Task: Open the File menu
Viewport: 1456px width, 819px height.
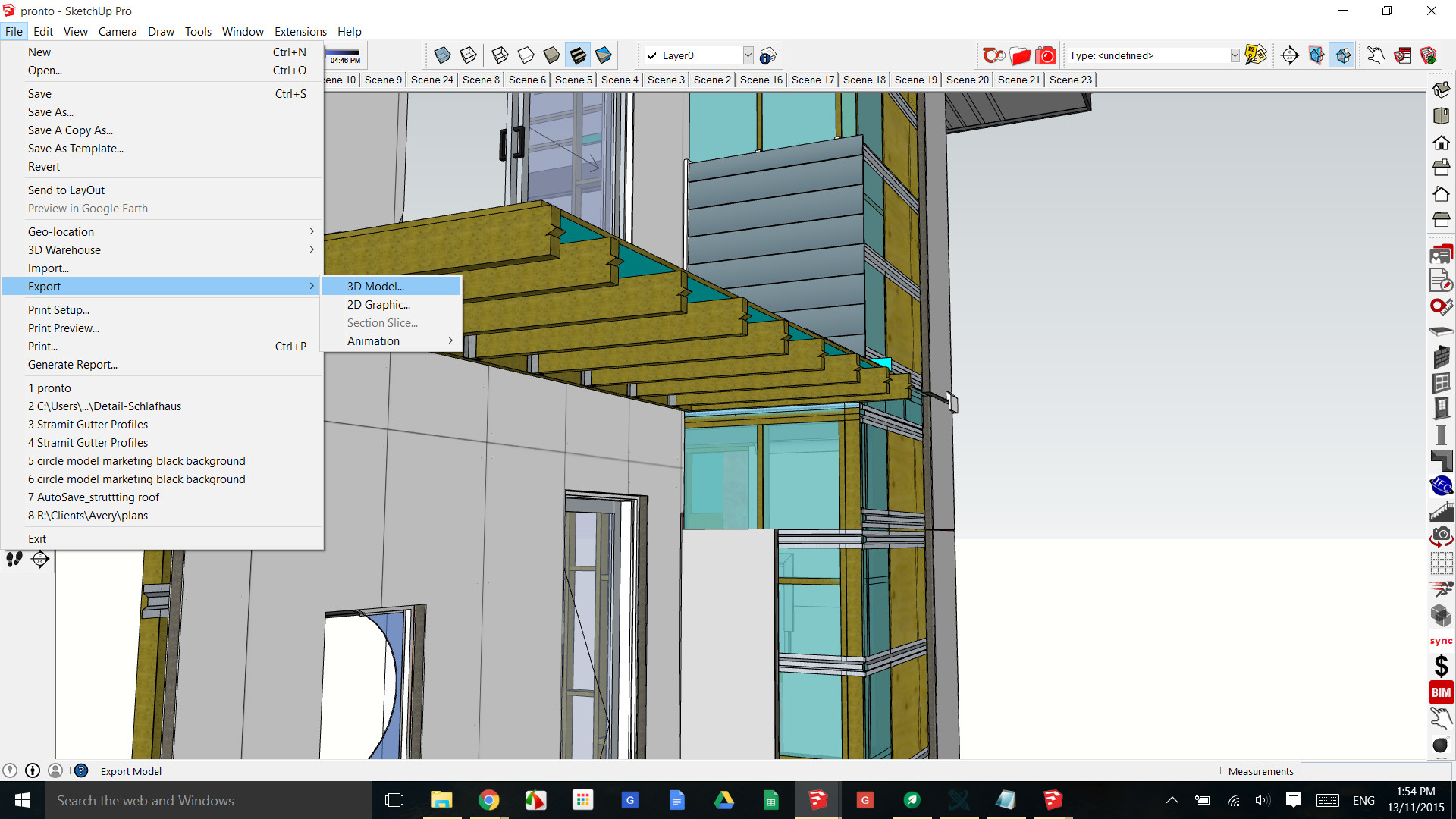Action: click(x=15, y=31)
